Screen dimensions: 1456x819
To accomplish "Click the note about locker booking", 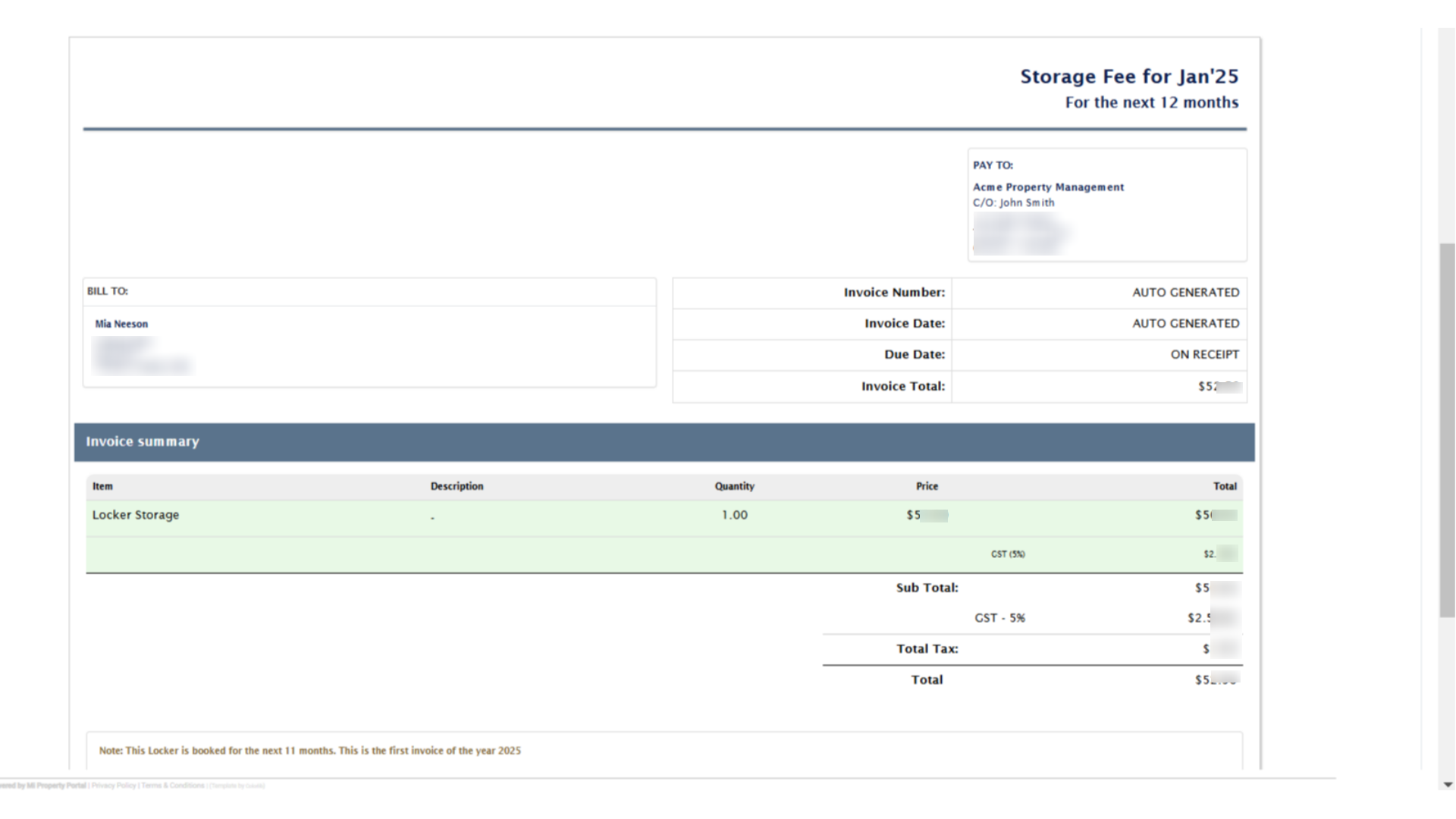I will click(309, 751).
